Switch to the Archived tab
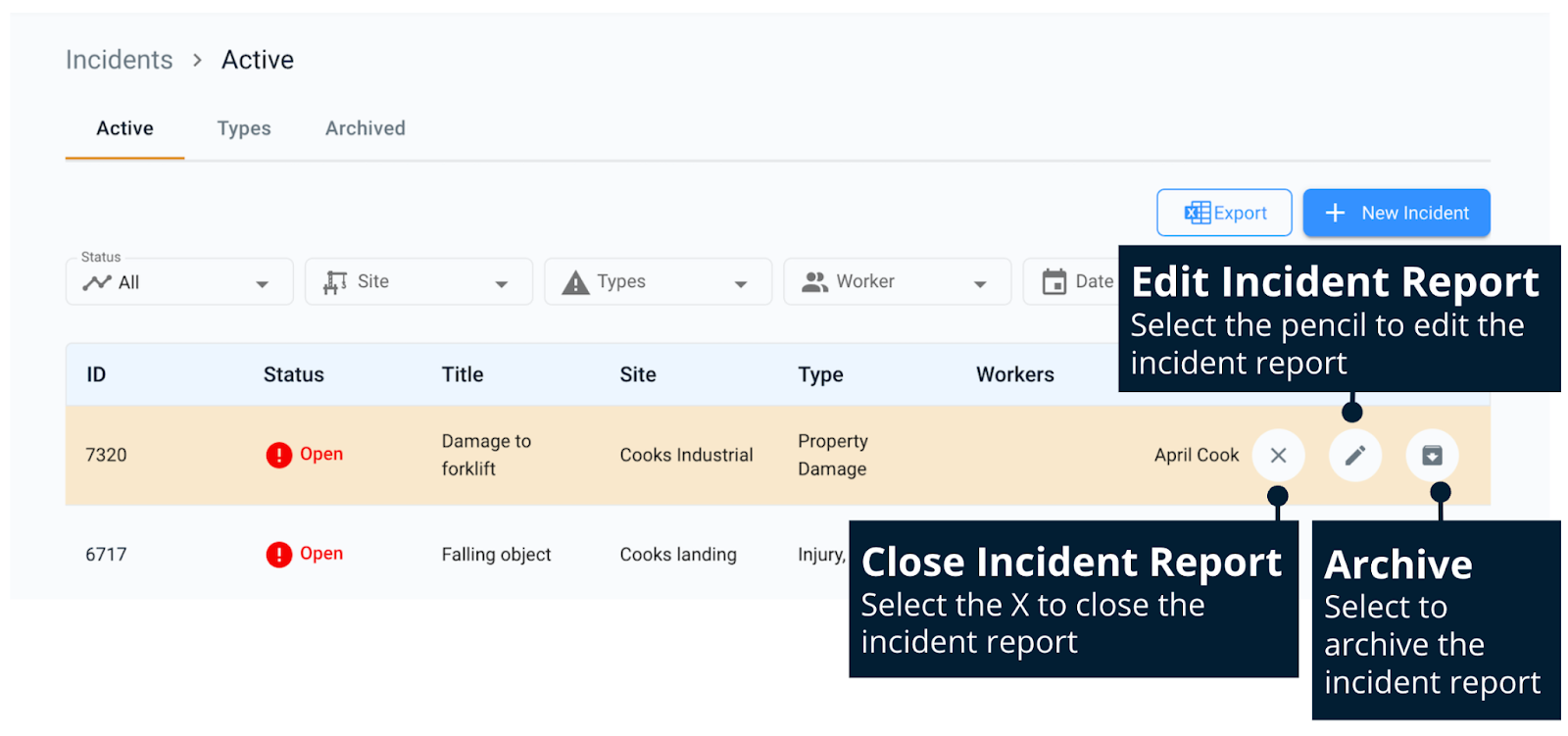 pyautogui.click(x=365, y=128)
